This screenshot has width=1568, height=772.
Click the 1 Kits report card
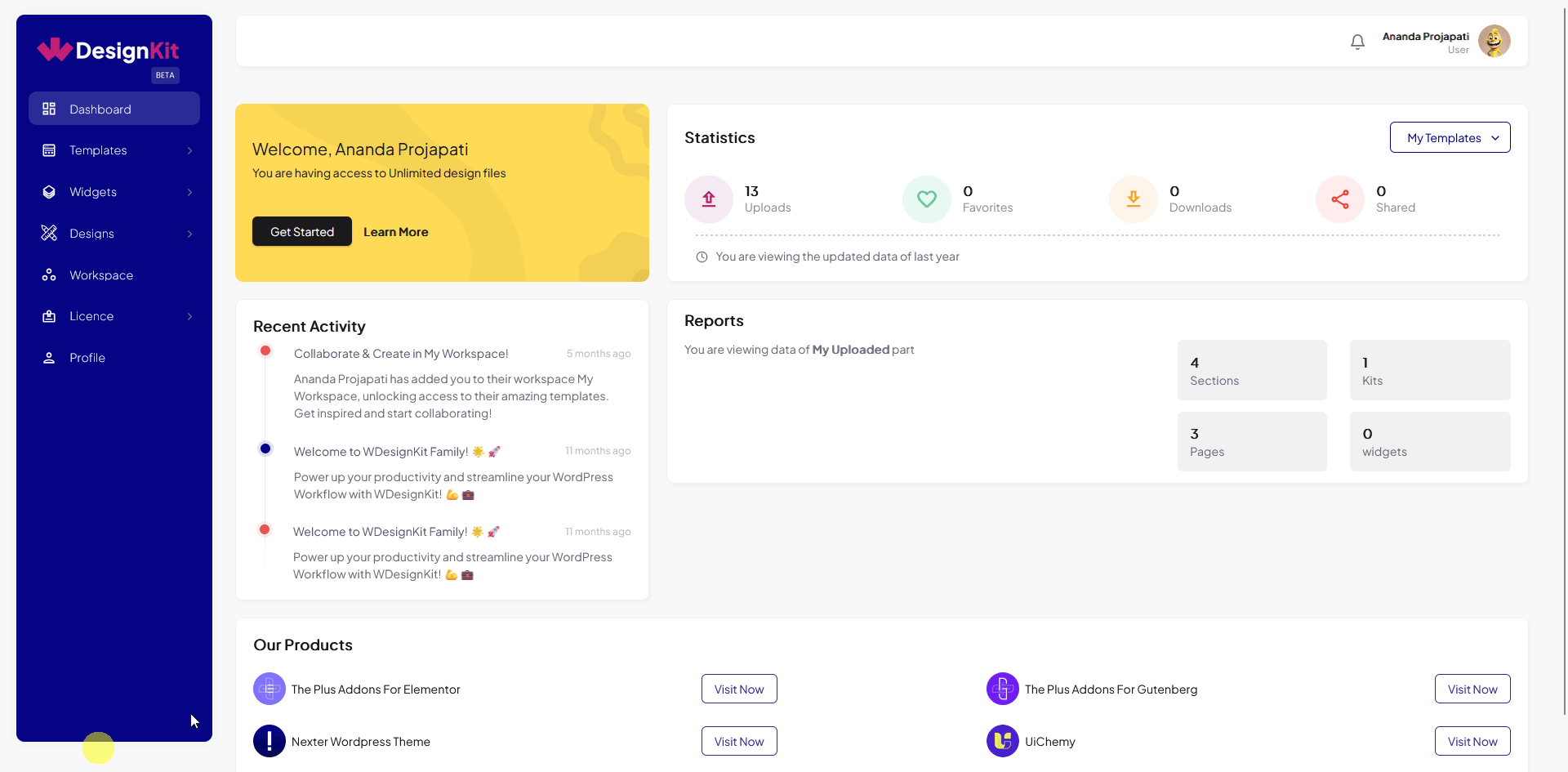1430,370
